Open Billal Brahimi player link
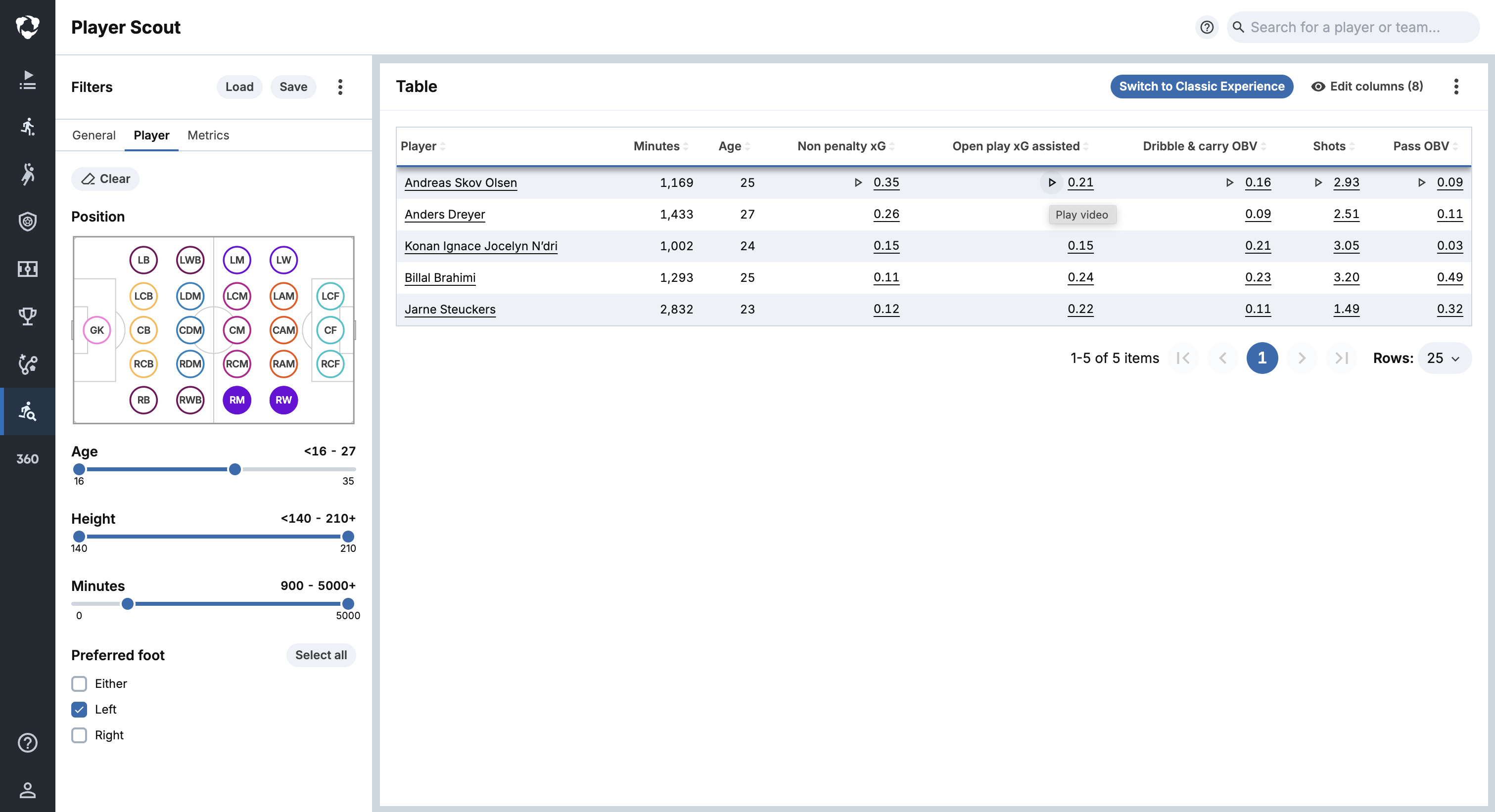 click(x=440, y=277)
